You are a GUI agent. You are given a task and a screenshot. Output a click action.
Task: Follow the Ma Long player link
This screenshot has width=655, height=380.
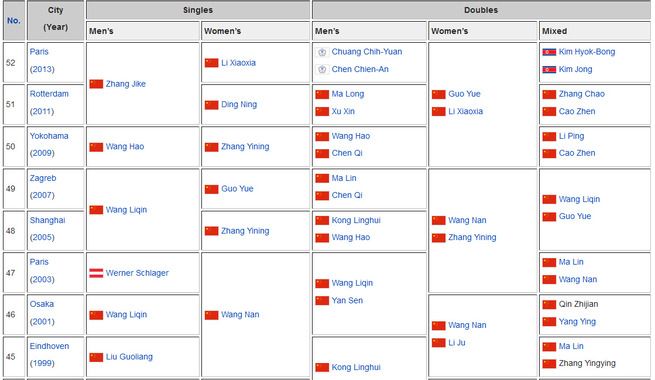348,94
